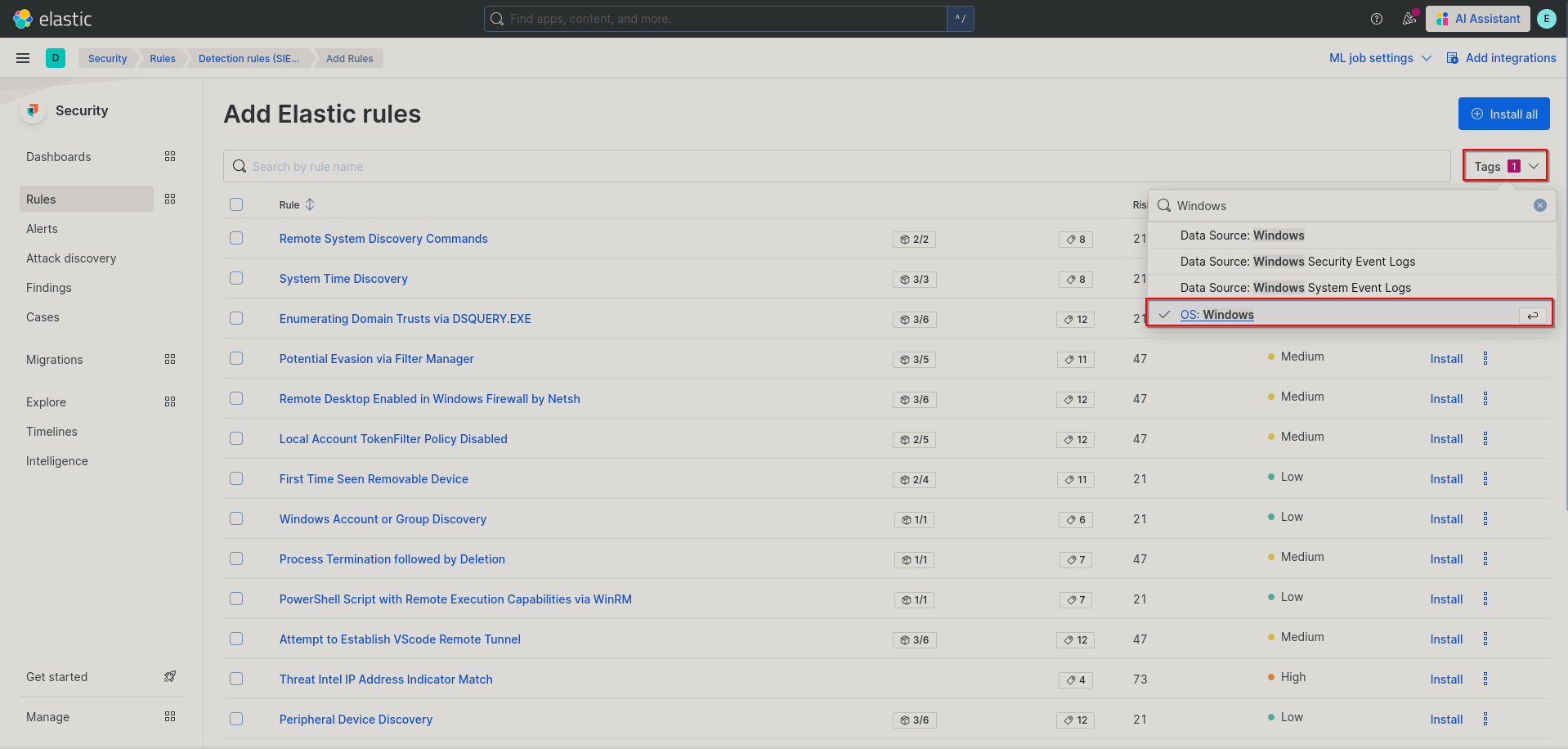1568x749 pixels.
Task: Select Data Source: Windows System Event Logs tag
Action: tap(1351, 288)
